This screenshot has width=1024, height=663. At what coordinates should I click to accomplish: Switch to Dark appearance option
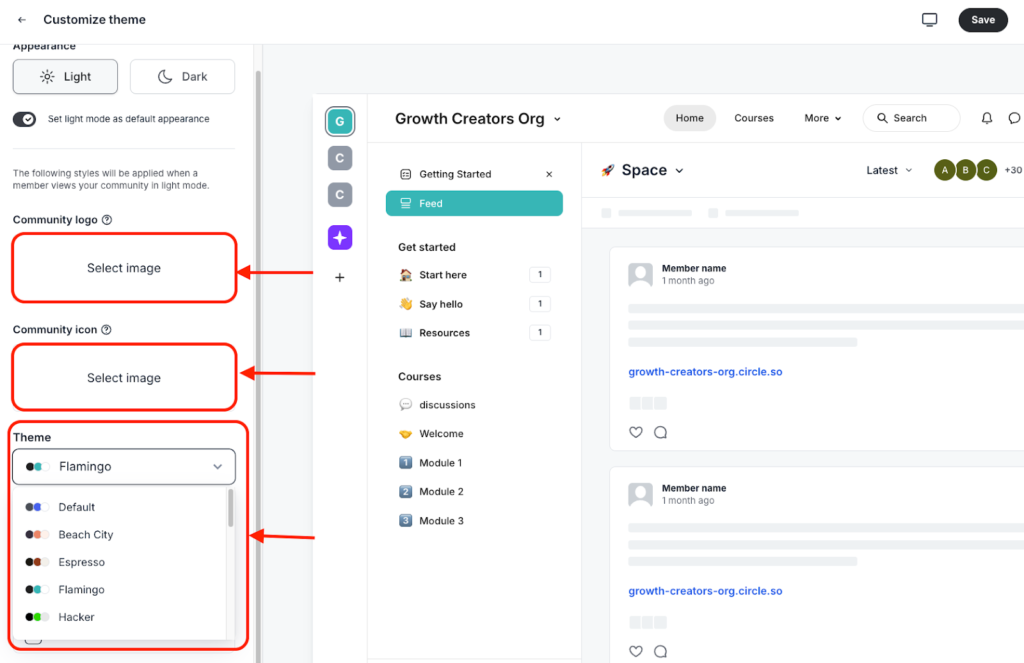(x=182, y=77)
